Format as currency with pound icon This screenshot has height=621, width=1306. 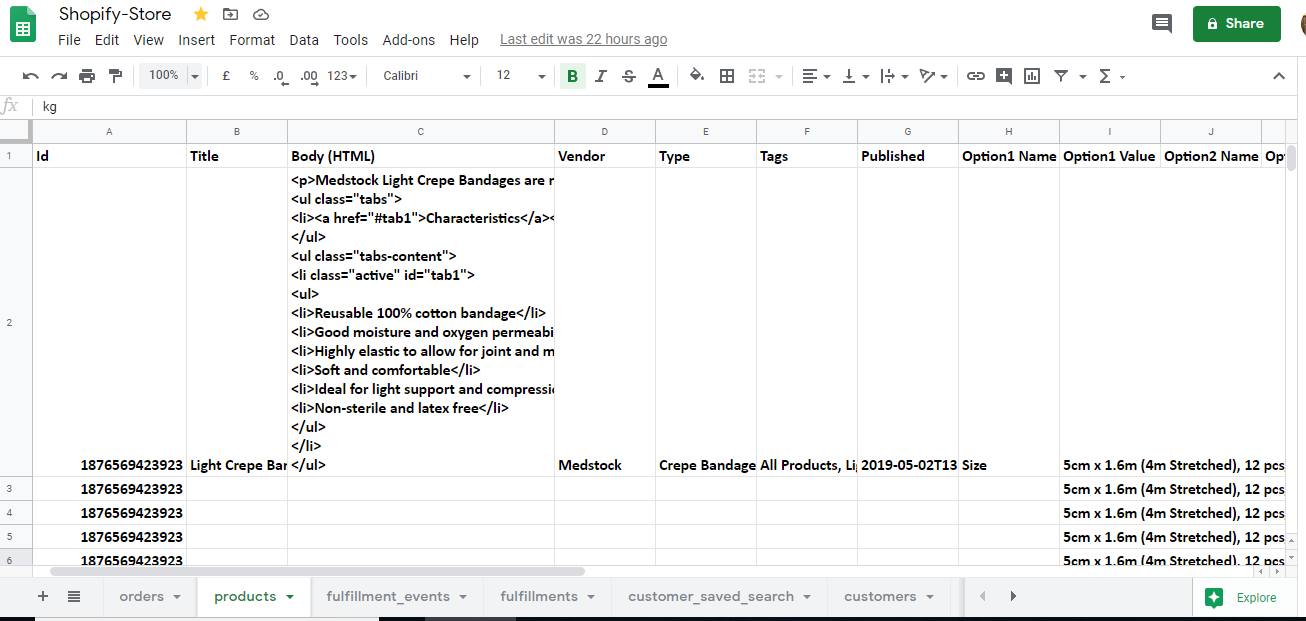click(x=226, y=76)
